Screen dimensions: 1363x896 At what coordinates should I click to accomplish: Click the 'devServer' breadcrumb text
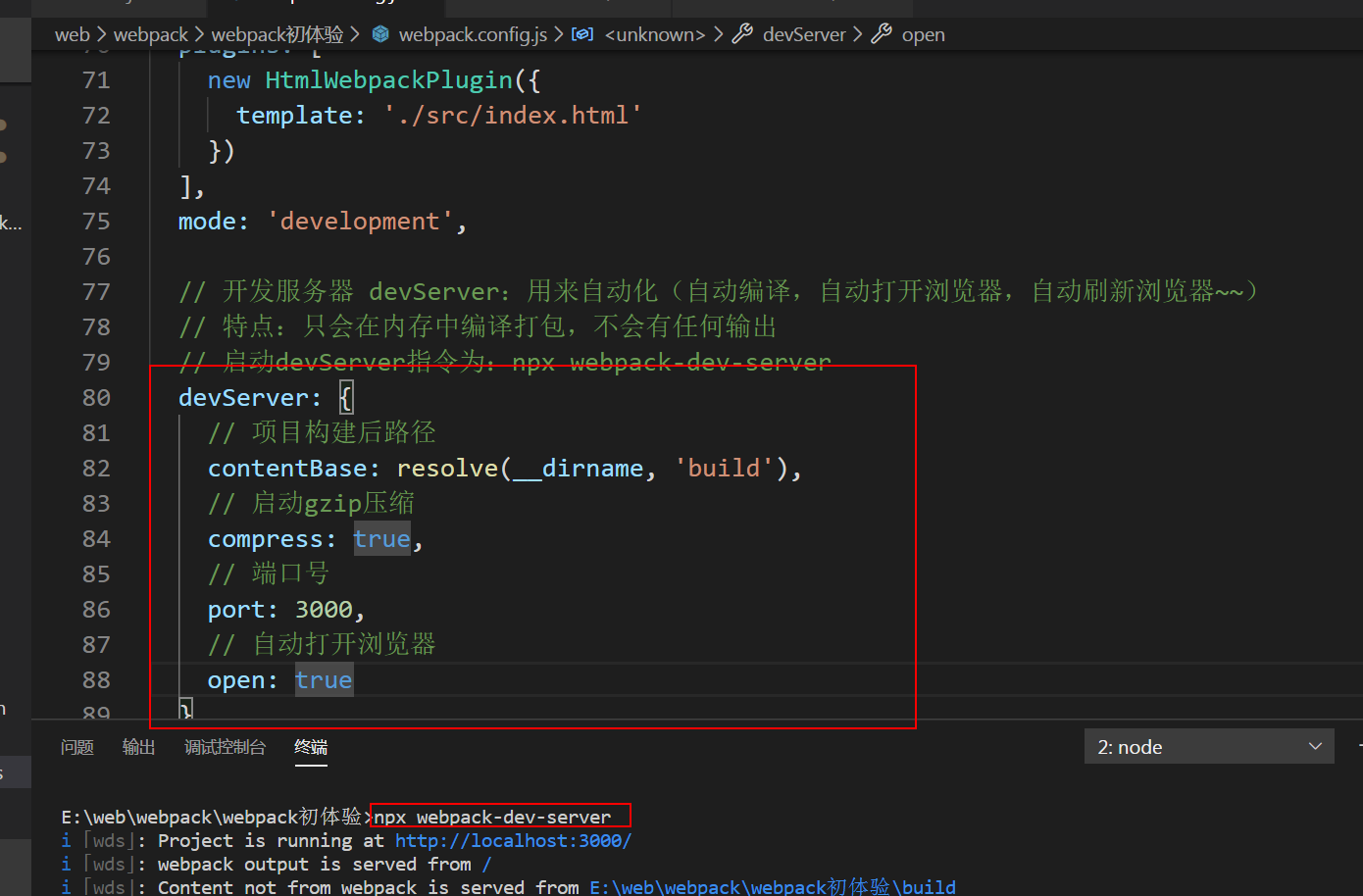803,34
